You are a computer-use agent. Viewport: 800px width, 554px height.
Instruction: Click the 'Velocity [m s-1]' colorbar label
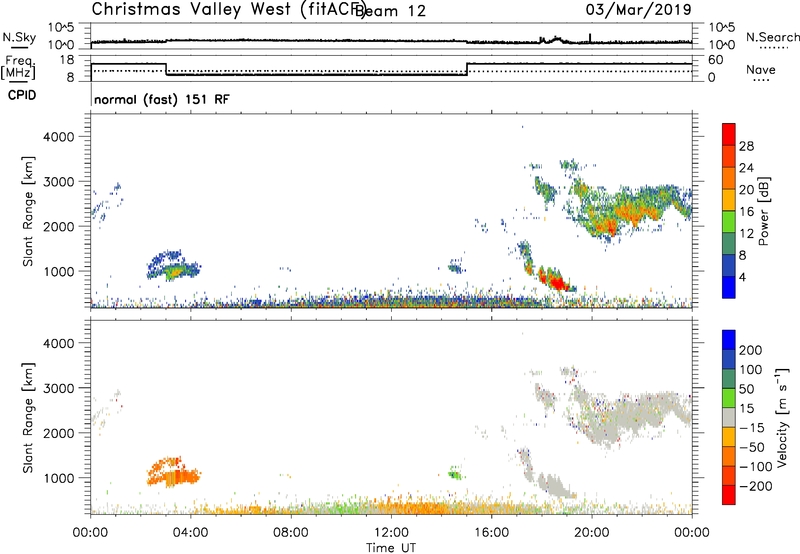point(782,418)
